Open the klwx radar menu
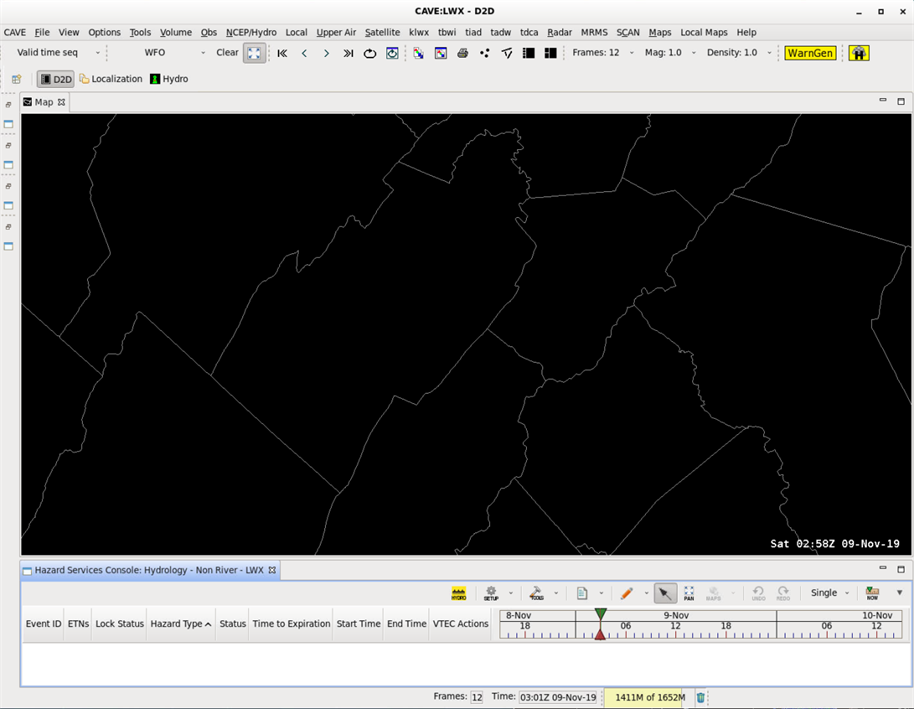The image size is (914, 709). [x=419, y=32]
